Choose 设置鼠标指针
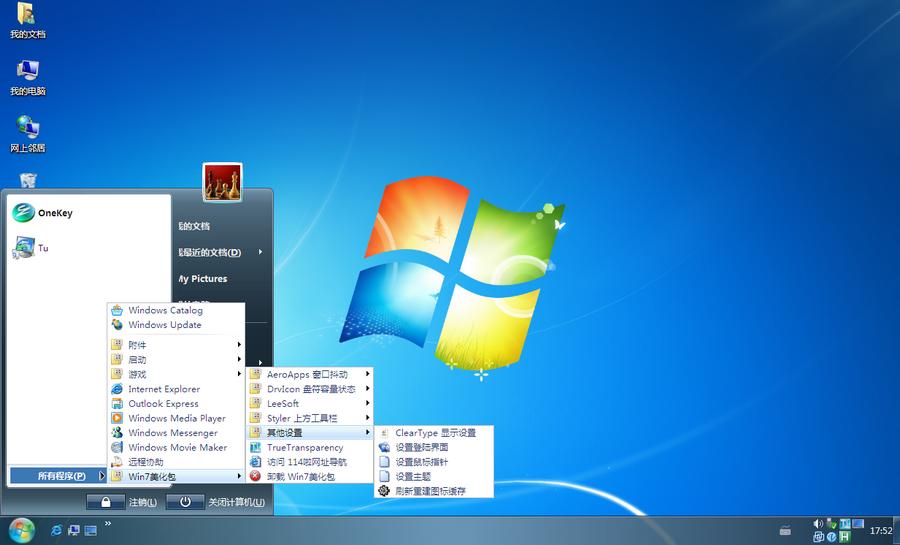This screenshot has height=545, width=900. click(433, 462)
